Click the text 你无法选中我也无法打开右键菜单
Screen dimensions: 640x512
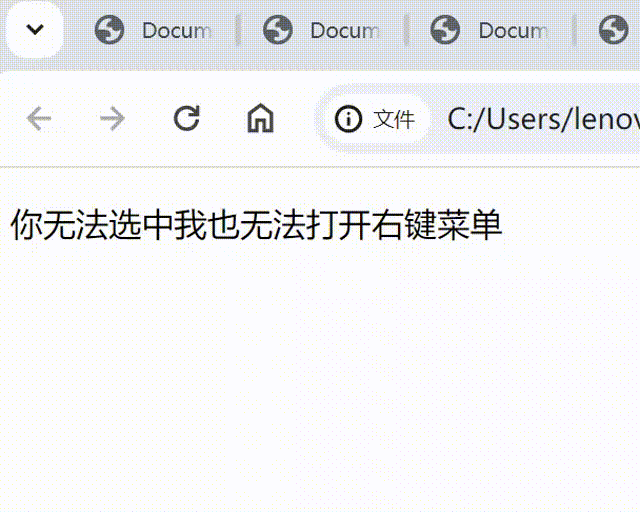tap(256, 225)
